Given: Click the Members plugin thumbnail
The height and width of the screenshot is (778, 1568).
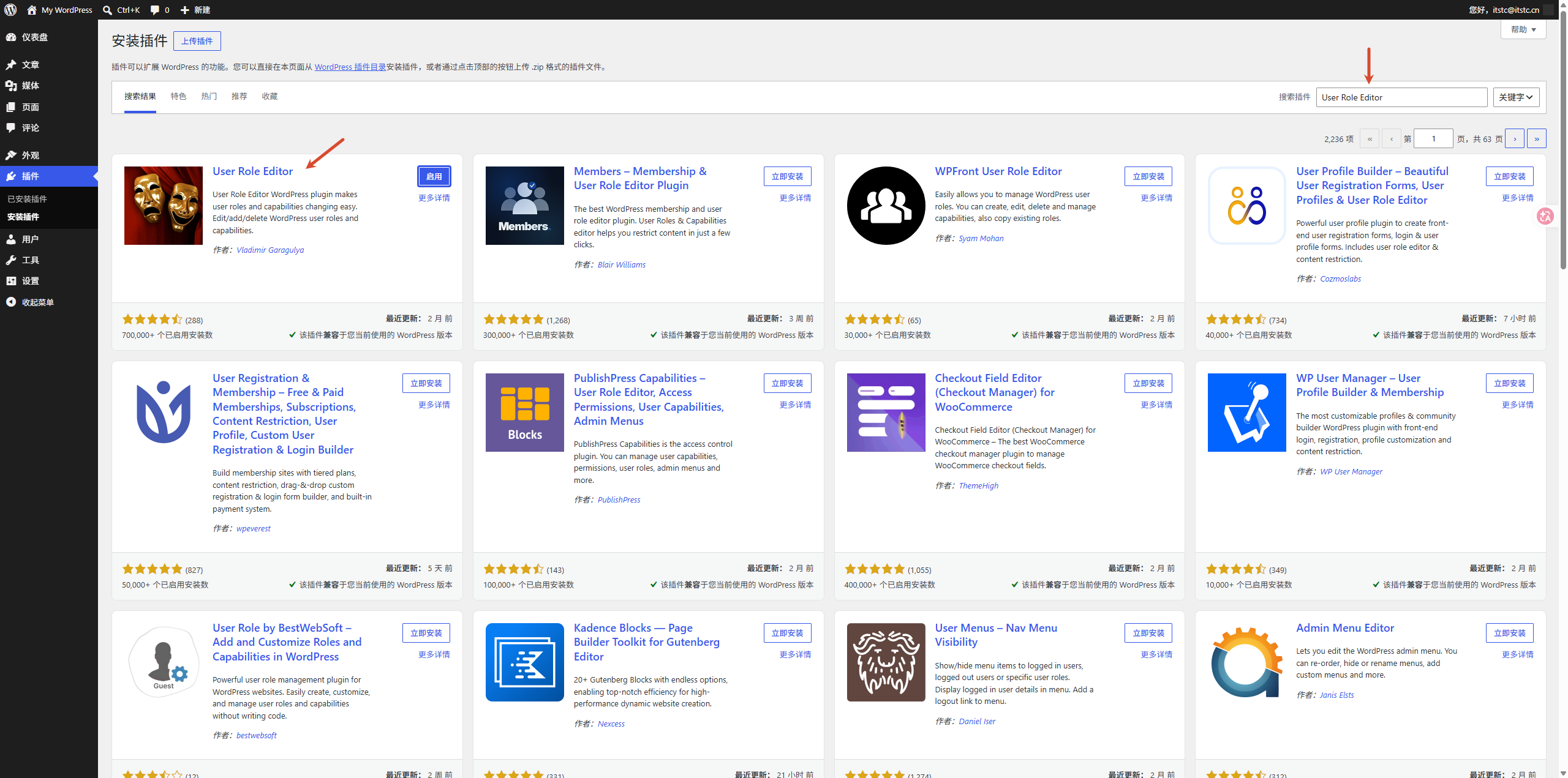Looking at the screenshot, I should pyautogui.click(x=525, y=206).
